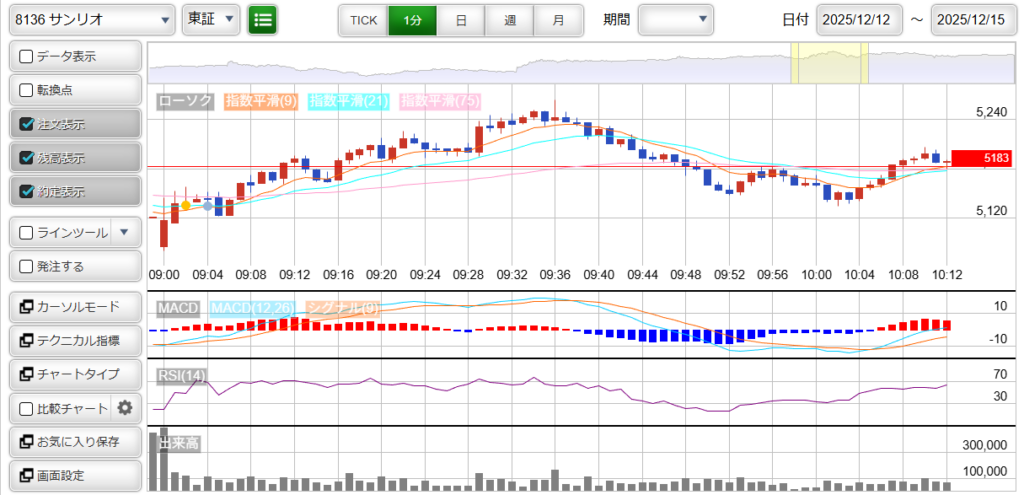Click the yellow dot order marker on chart
Image resolution: width=1024 pixels, height=495 pixels.
tap(185, 205)
